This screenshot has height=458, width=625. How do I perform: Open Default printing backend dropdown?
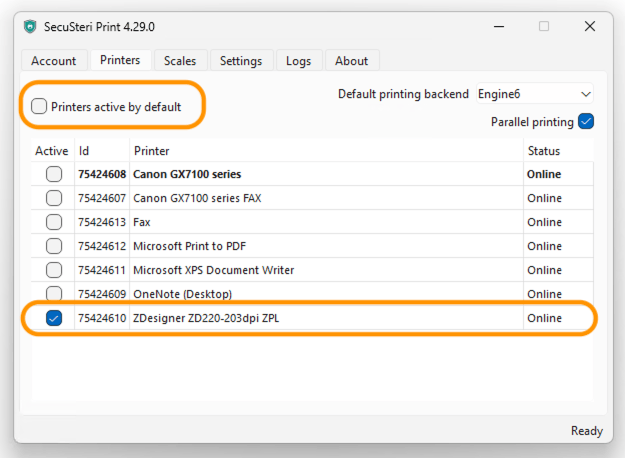(x=535, y=94)
